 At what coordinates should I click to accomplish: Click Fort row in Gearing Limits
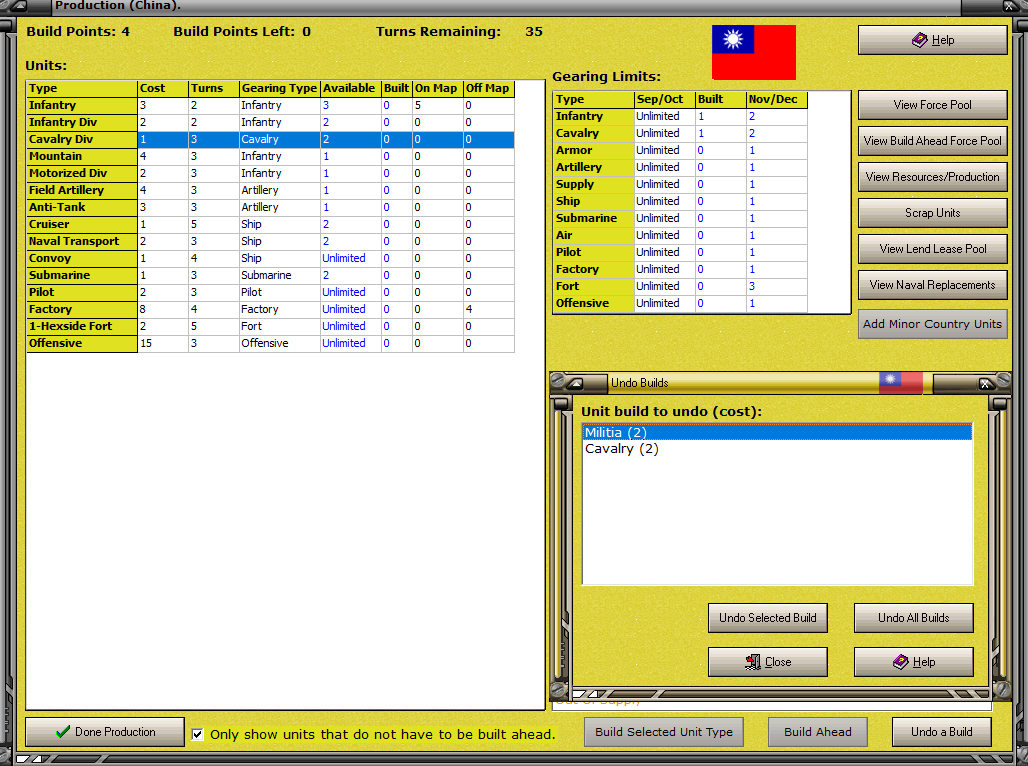tap(681, 287)
